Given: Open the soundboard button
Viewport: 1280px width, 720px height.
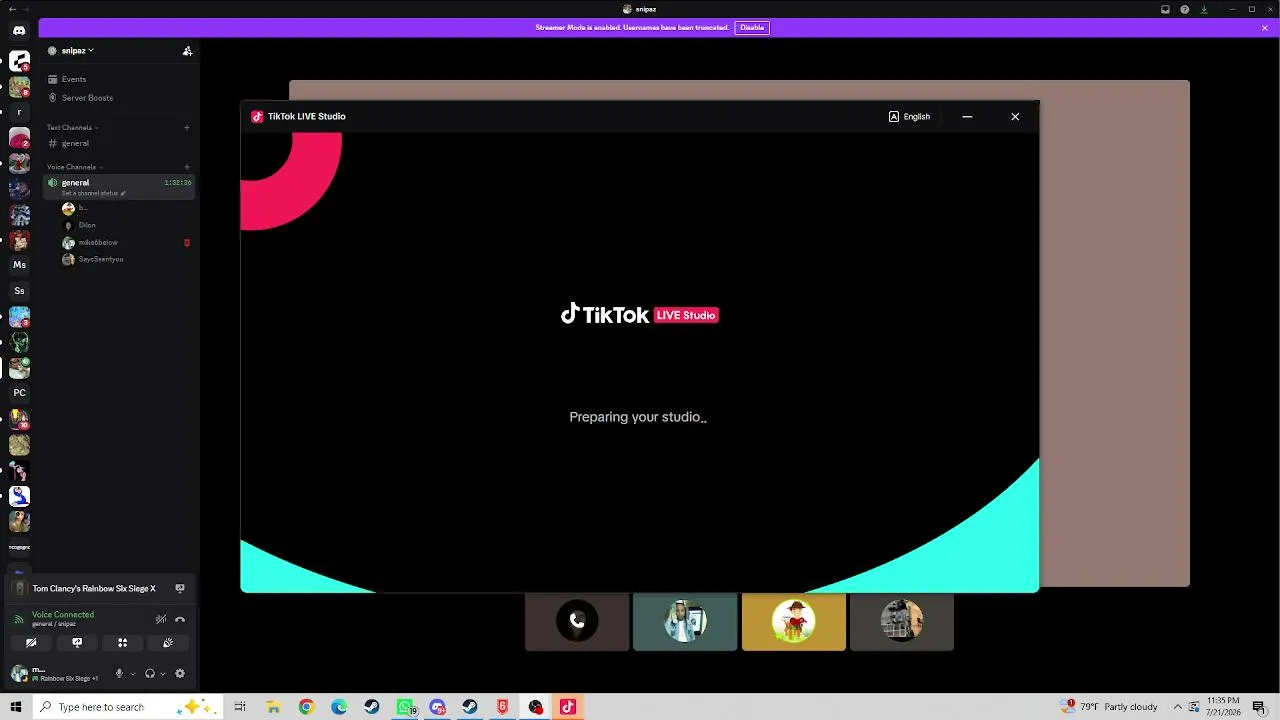Looking at the screenshot, I should [x=168, y=643].
